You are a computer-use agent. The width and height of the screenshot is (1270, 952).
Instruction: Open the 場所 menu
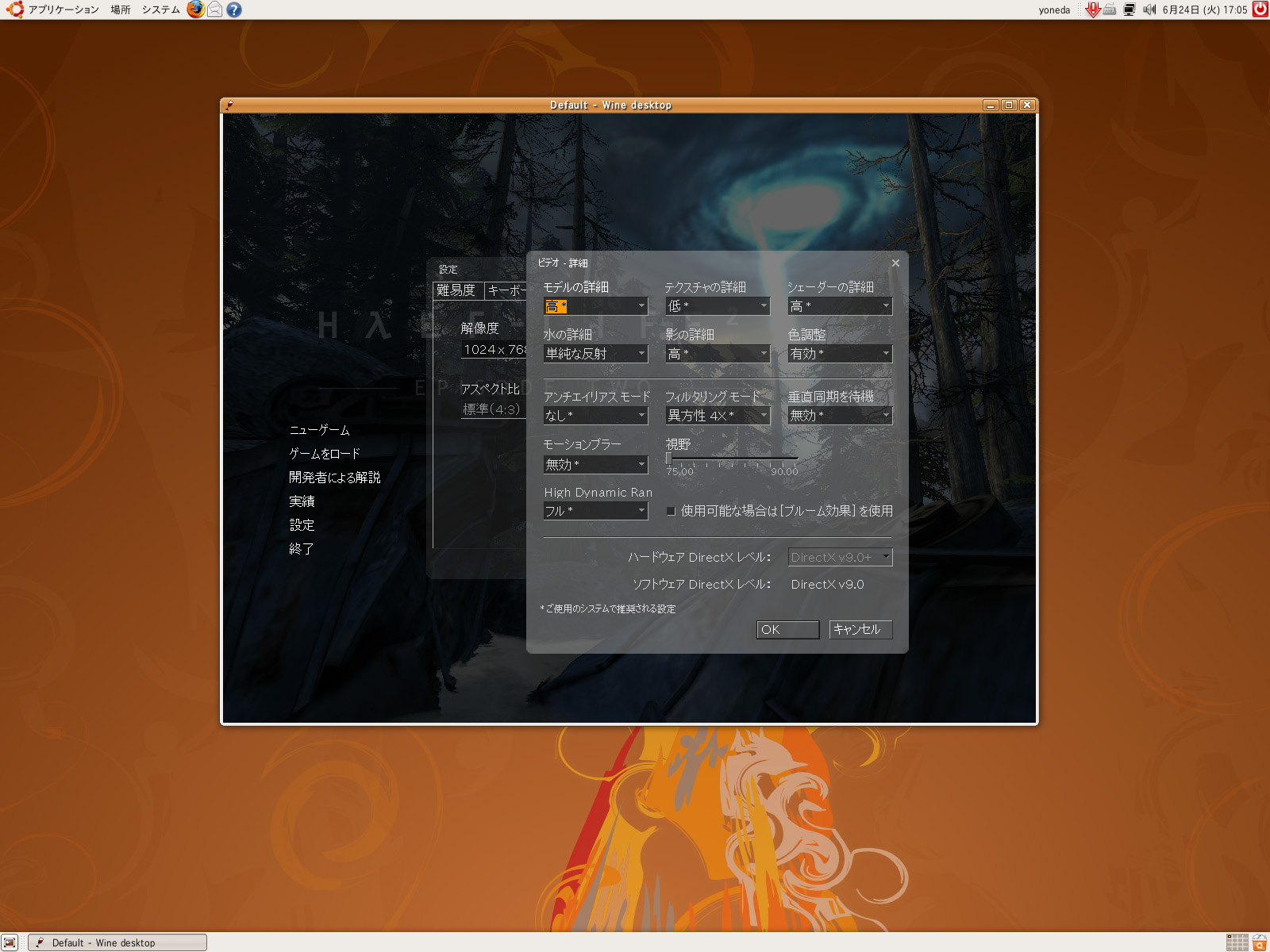pos(121,10)
